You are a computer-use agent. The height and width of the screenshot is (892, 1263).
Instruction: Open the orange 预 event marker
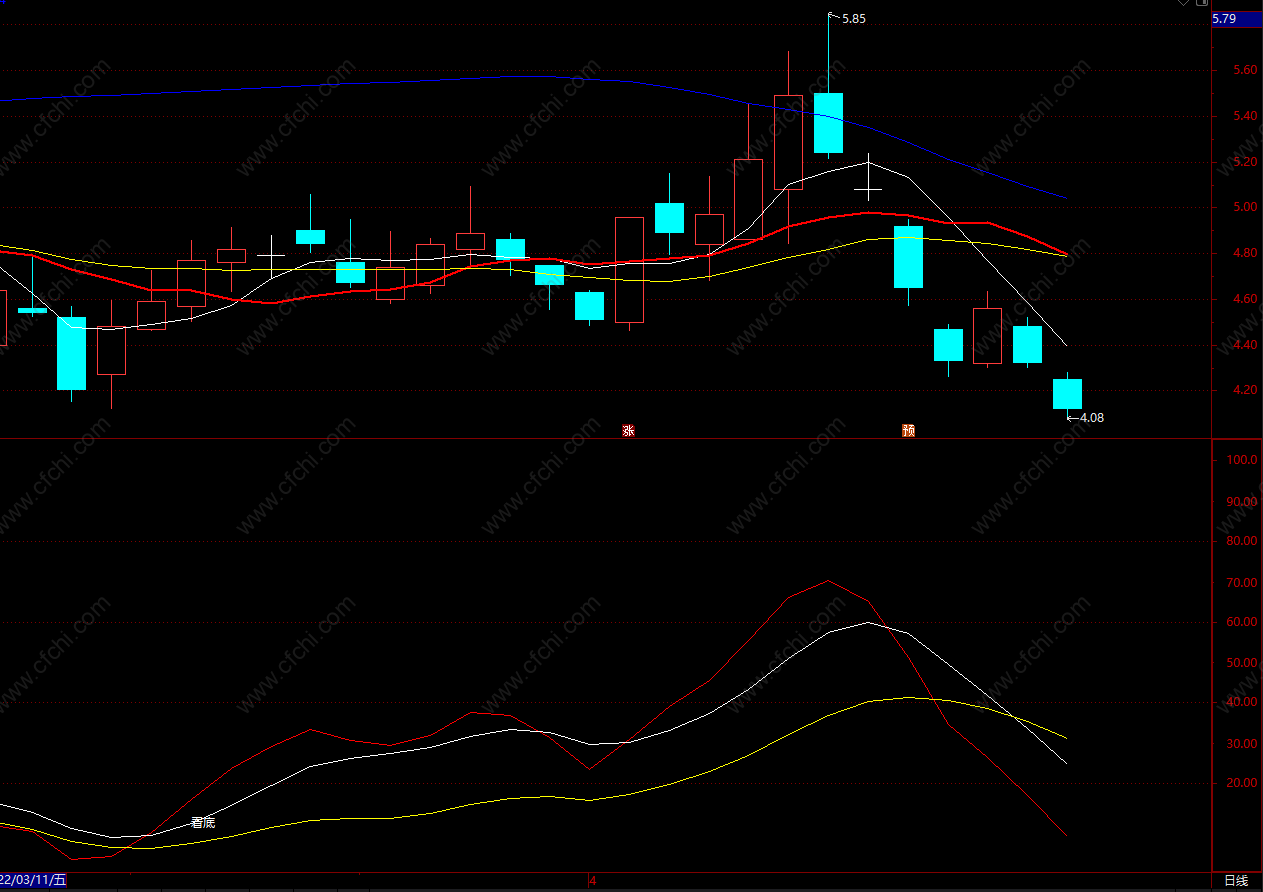pyautogui.click(x=908, y=431)
